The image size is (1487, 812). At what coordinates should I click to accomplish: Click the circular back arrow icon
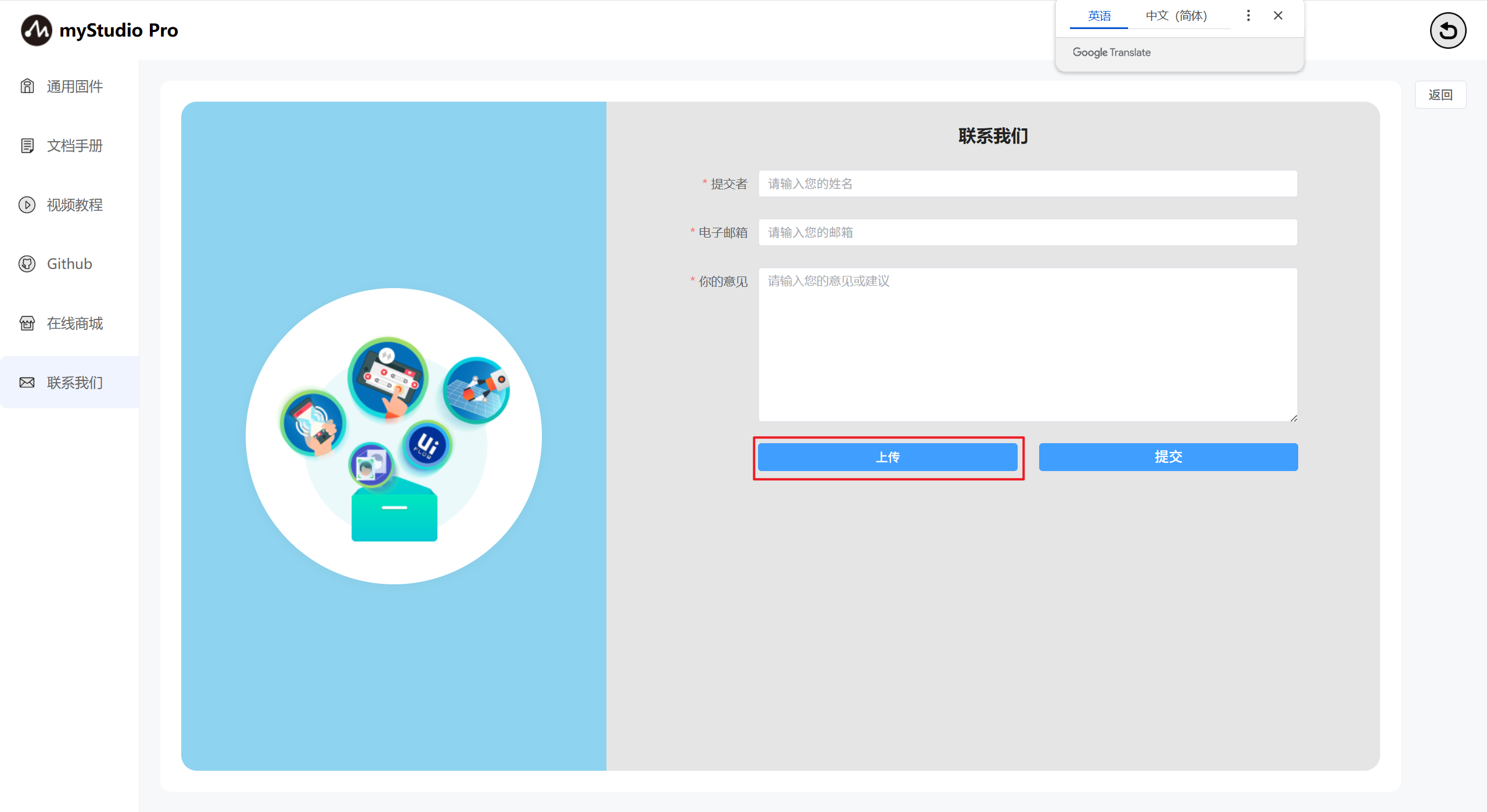pos(1448,30)
